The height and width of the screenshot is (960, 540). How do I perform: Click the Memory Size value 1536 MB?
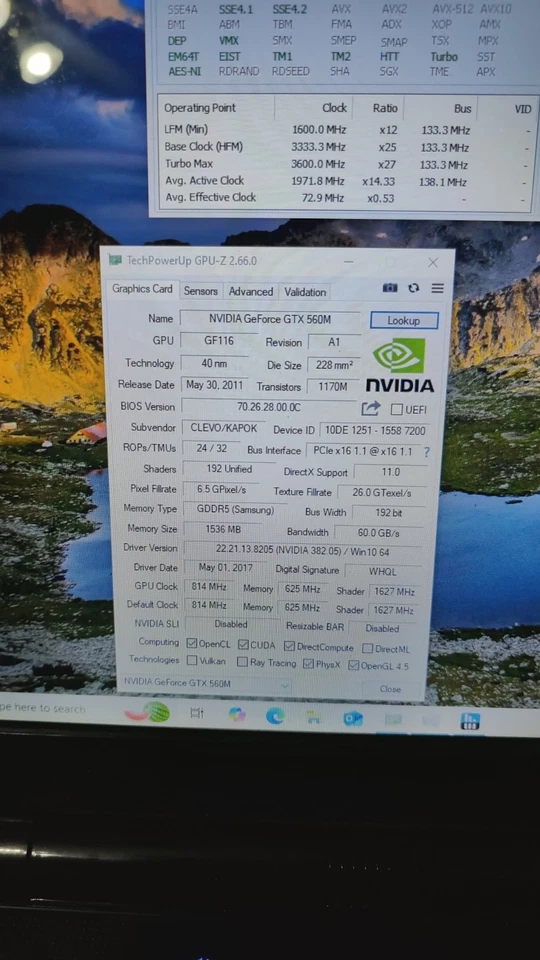click(223, 529)
